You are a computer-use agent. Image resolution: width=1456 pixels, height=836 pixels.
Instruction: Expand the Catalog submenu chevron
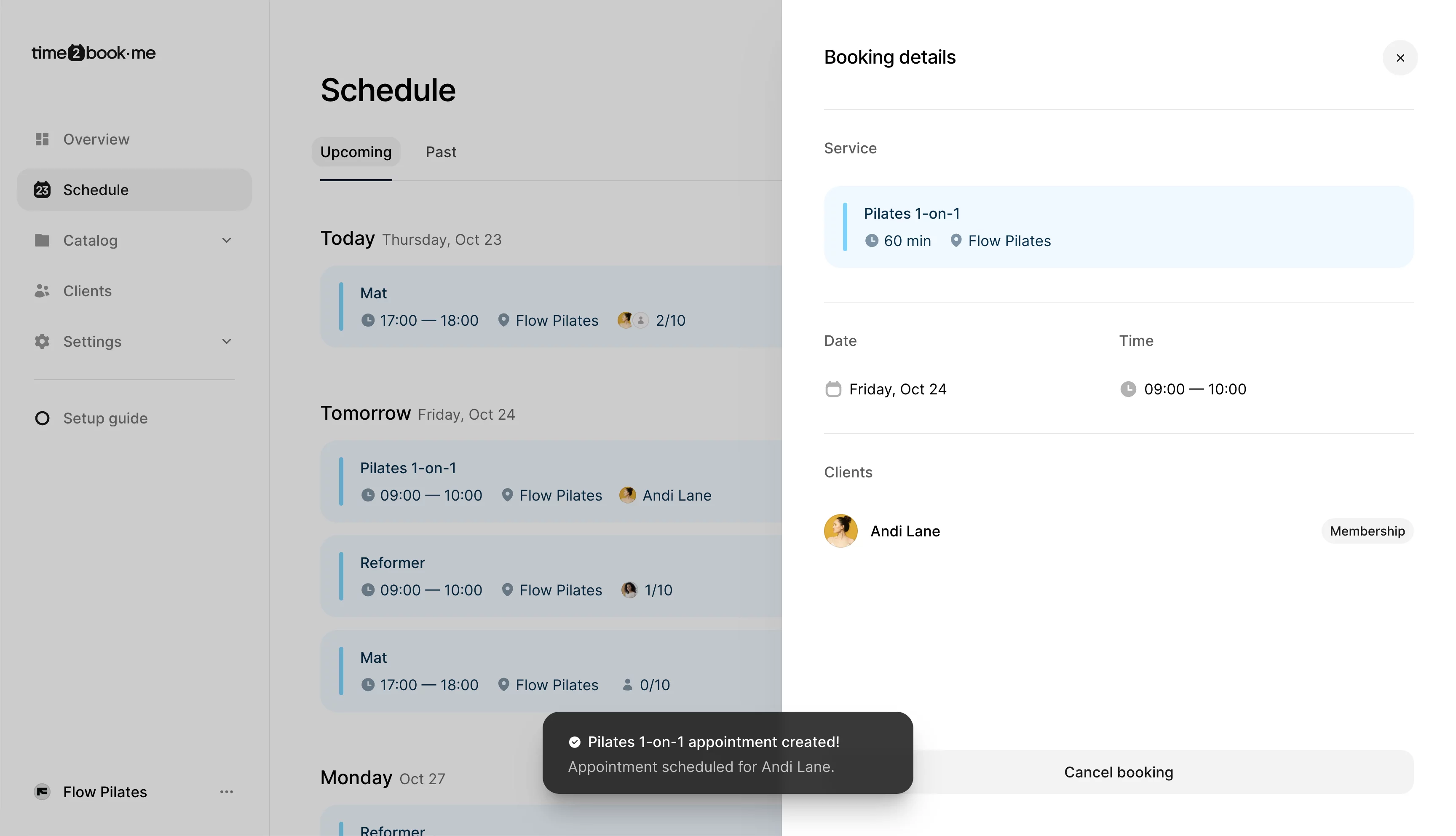(x=226, y=240)
